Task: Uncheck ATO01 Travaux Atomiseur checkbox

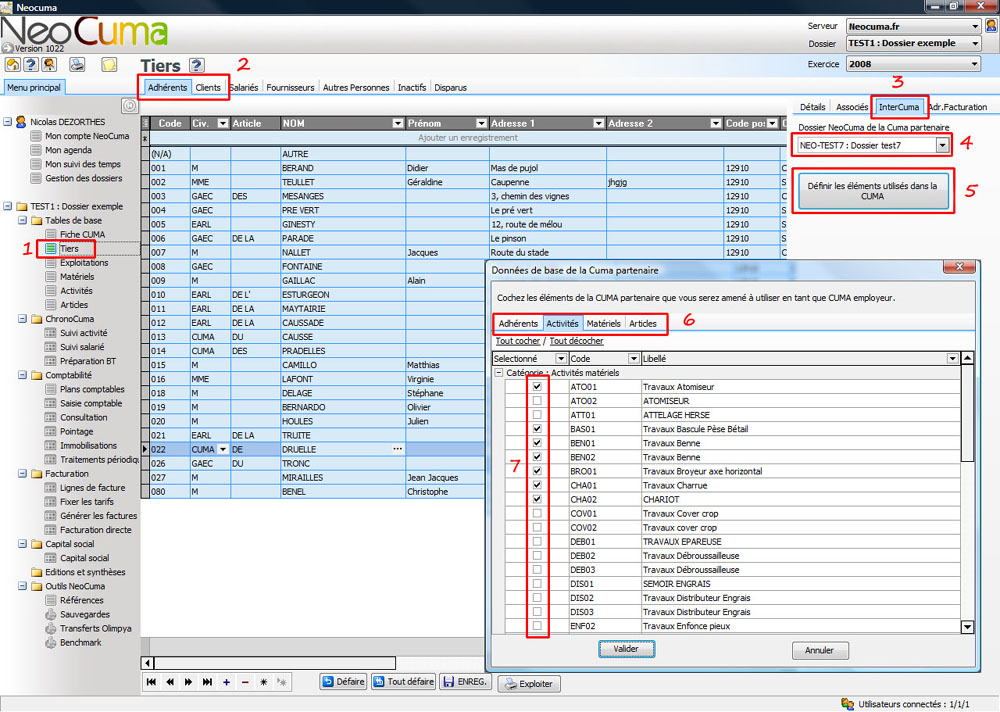Action: (x=537, y=387)
